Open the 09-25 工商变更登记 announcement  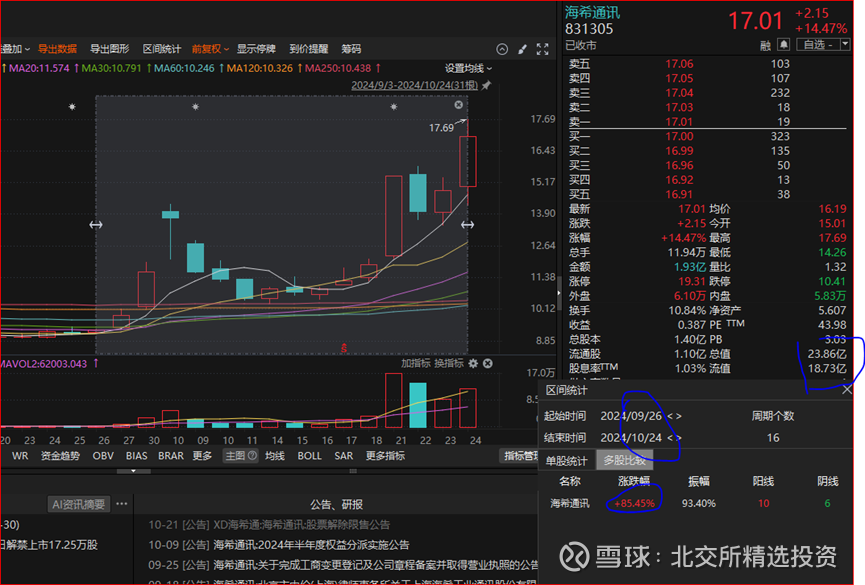[x=343, y=565]
